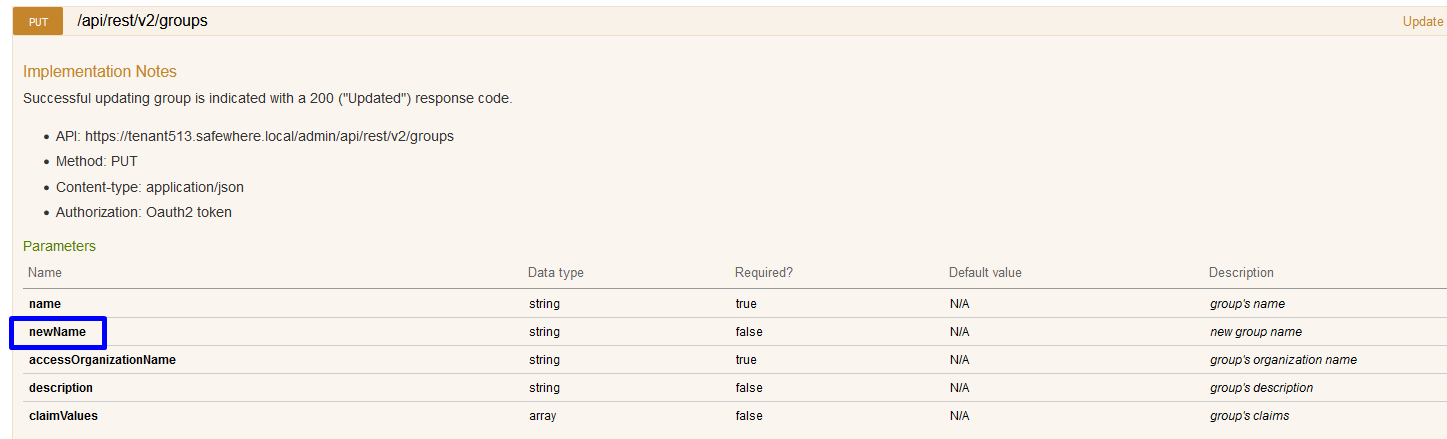The image size is (1447, 439).
Task: Click the Parameters section heading
Action: [x=59, y=246]
